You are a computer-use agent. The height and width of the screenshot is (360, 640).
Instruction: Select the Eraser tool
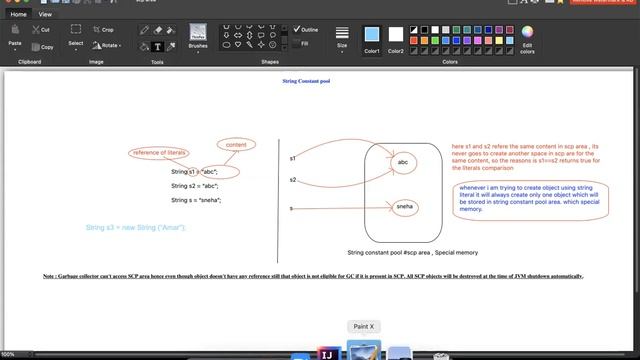(x=158, y=30)
